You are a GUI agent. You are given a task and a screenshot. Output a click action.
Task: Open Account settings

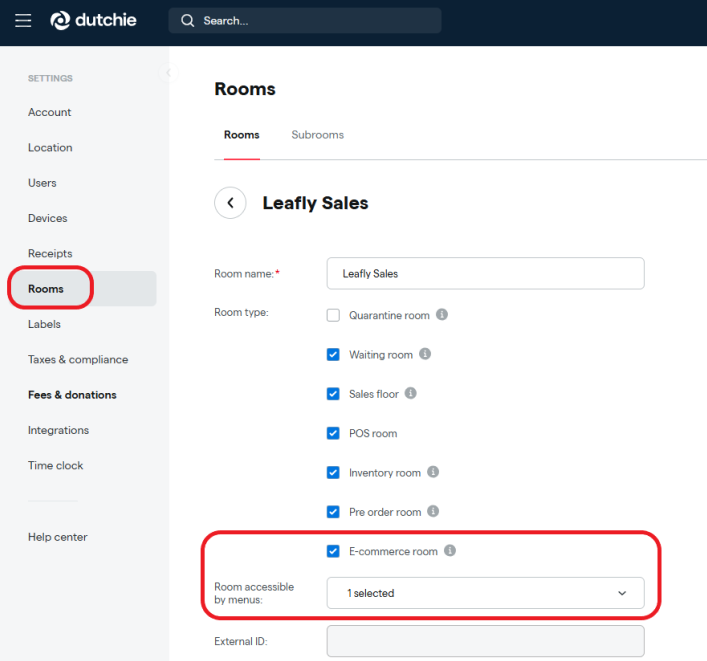(50, 112)
